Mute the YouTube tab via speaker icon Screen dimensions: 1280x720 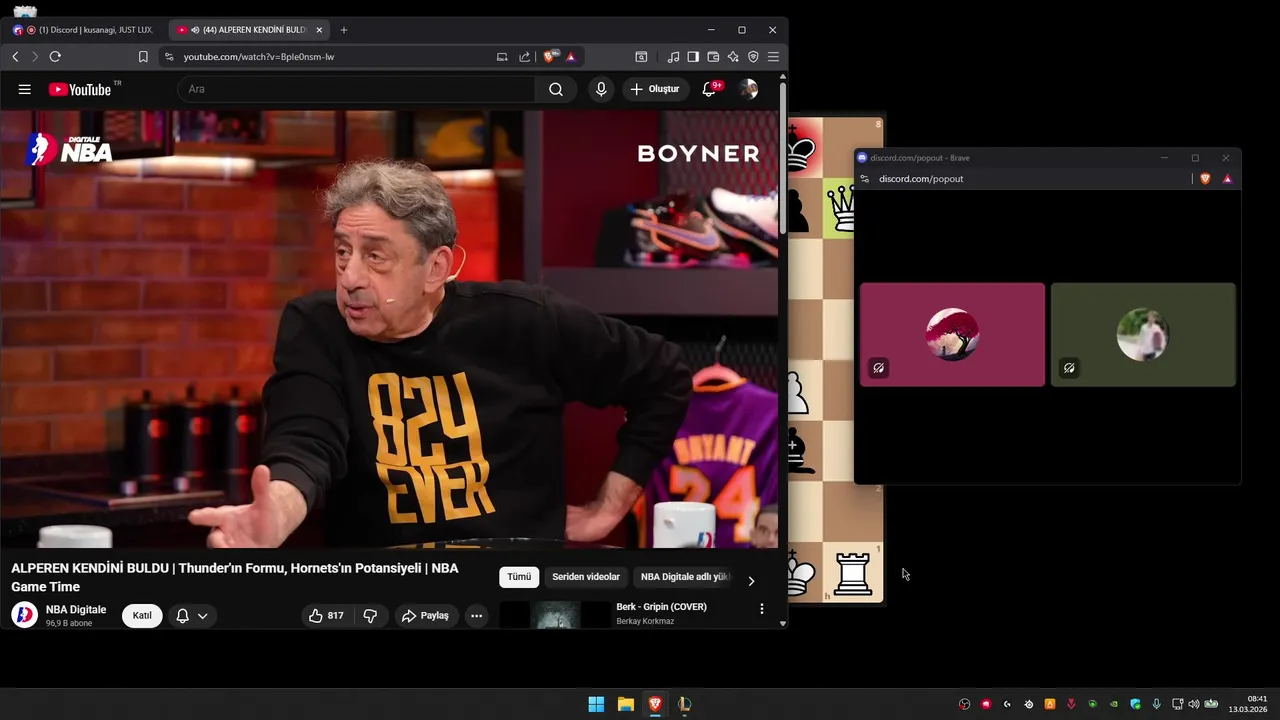click(195, 30)
